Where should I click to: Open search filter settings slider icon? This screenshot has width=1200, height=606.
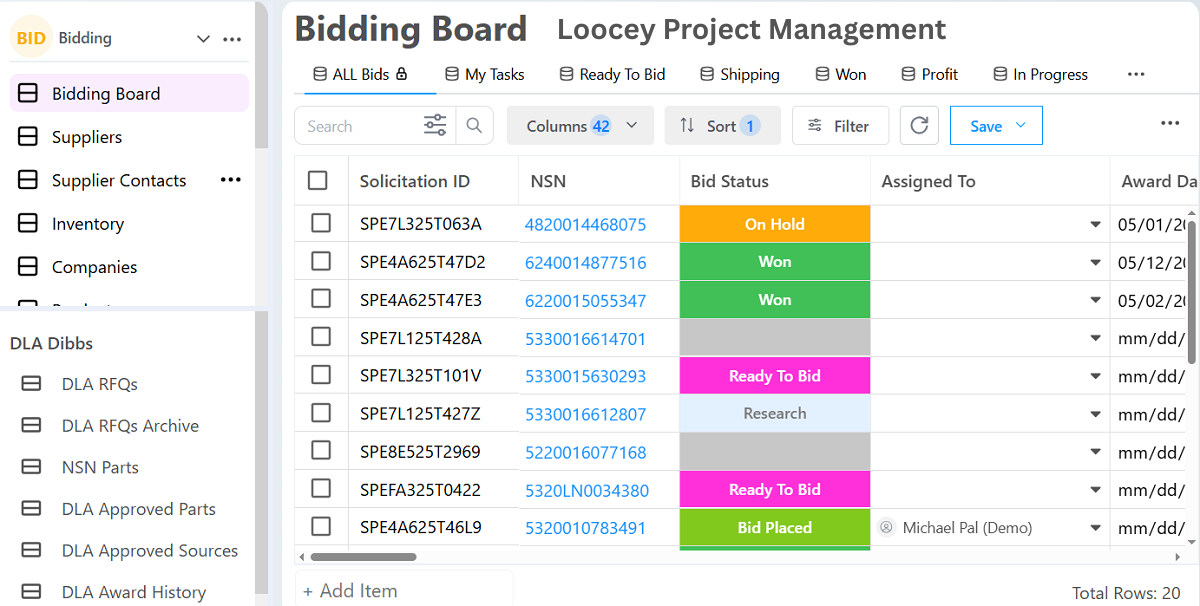point(435,126)
